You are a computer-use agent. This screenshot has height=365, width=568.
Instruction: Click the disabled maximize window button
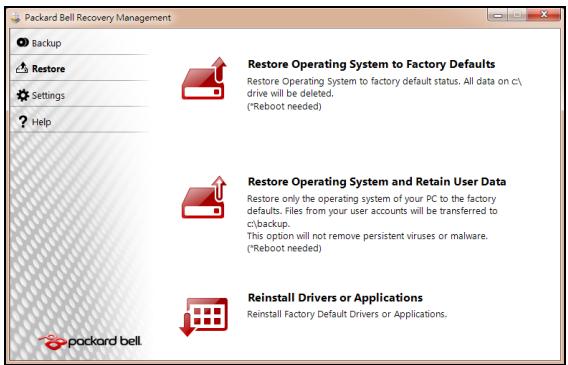coord(517,15)
